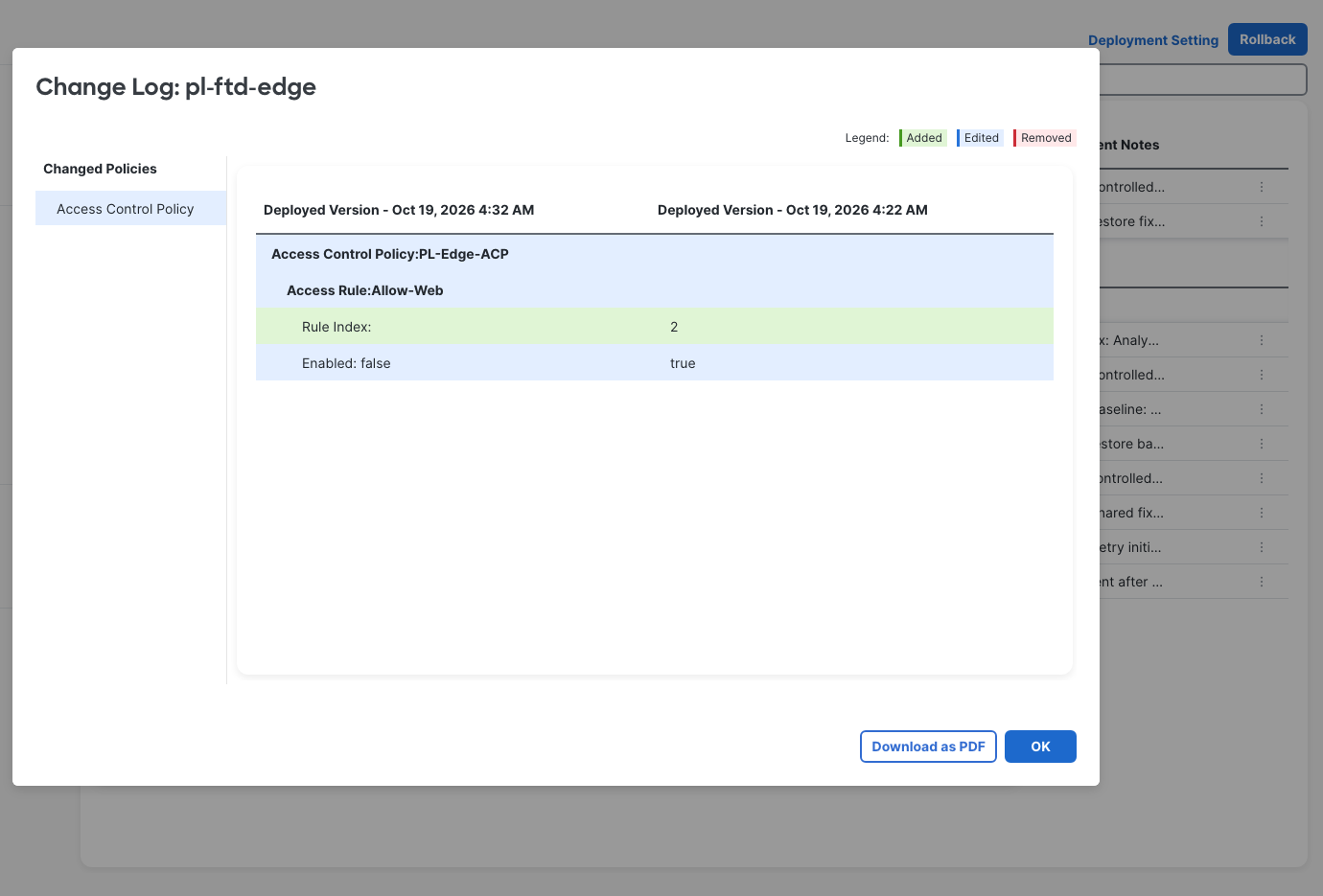Open kebab menu for 'nt after ...' row
Screen dimensions: 1323x896
click(1262, 582)
